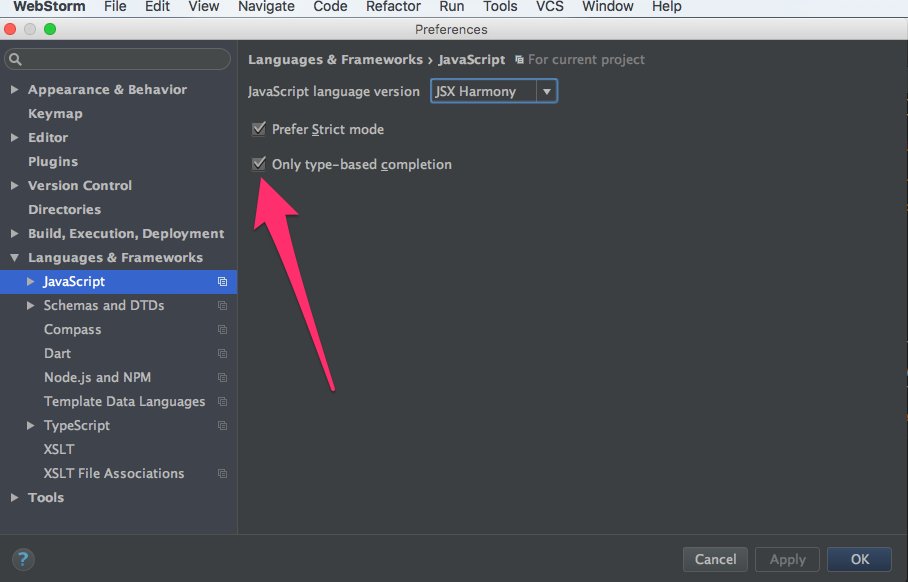
Task: Select Dart settings page
Action: 57,353
